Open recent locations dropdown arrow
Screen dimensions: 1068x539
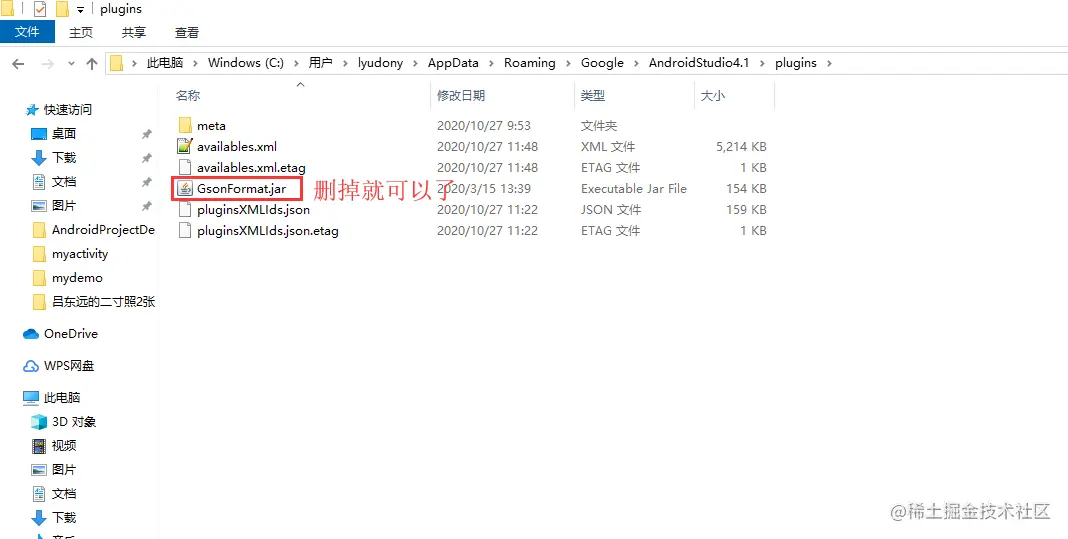pos(72,63)
